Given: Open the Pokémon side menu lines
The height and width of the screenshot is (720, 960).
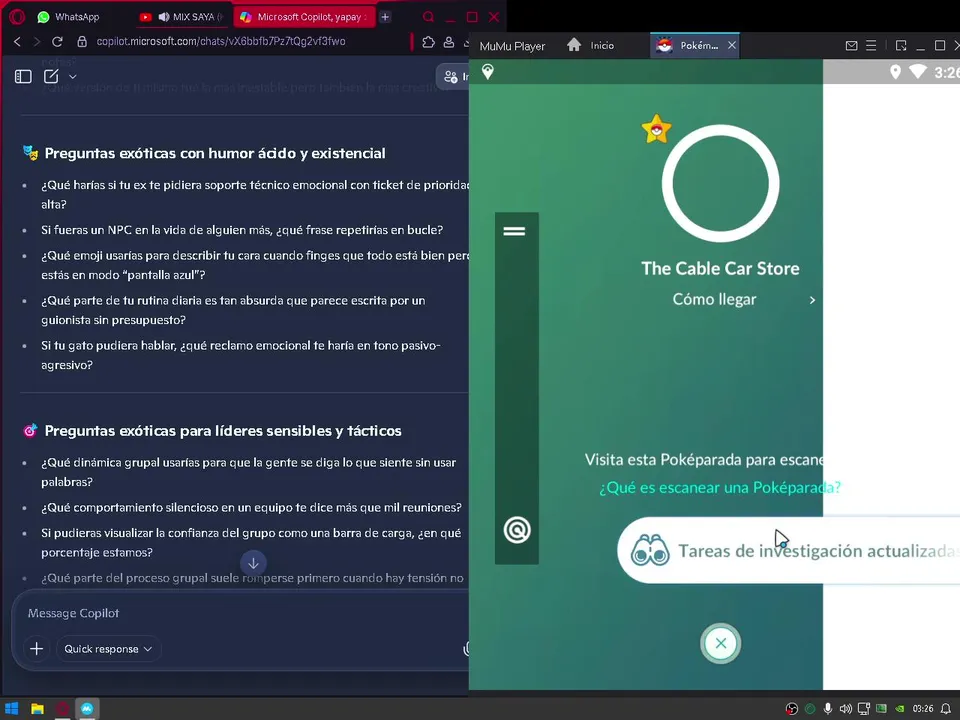Looking at the screenshot, I should [514, 231].
